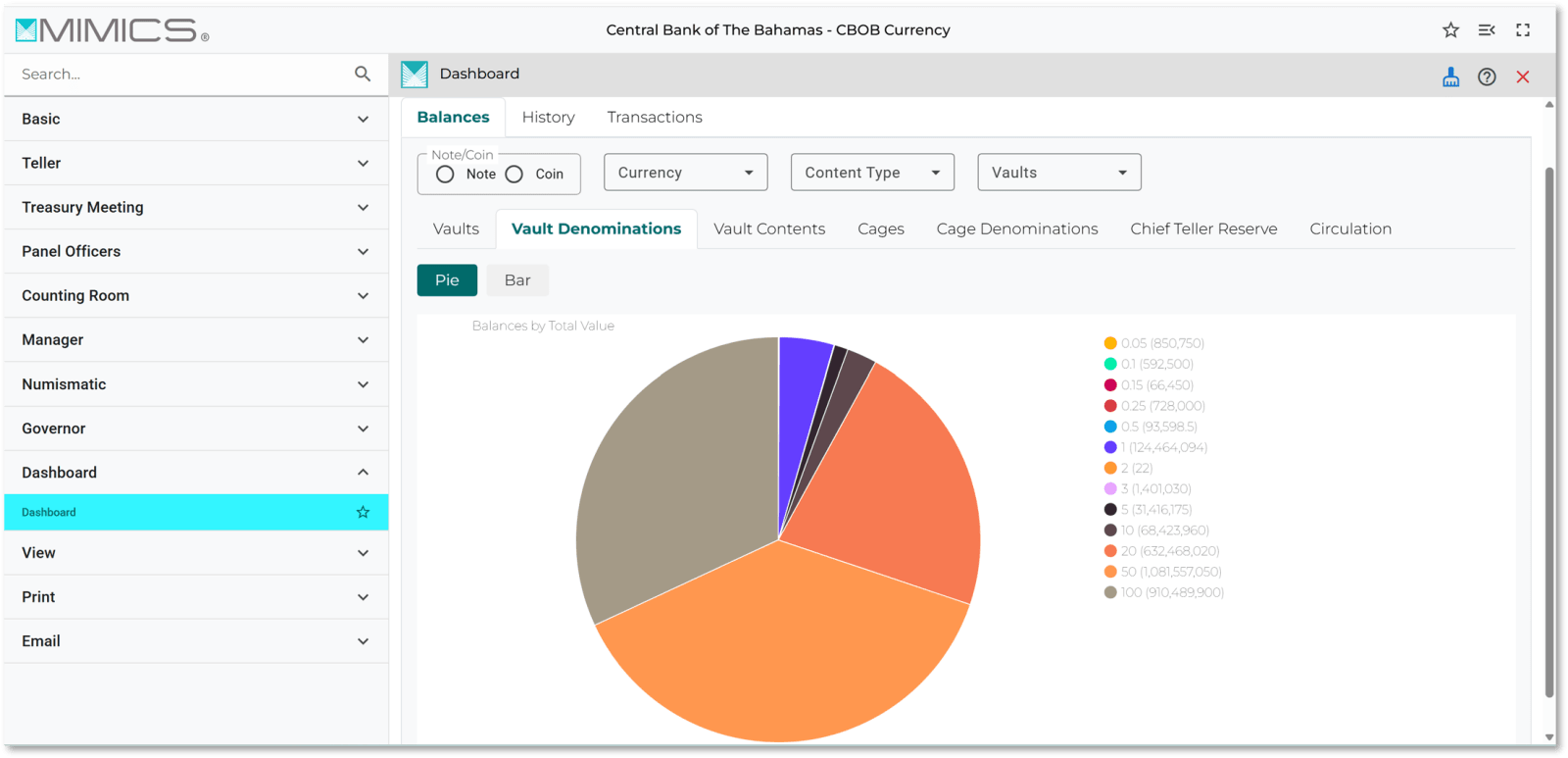The height and width of the screenshot is (758, 1568).
Task: Toggle the 0.05 legend entry
Action: (1153, 343)
